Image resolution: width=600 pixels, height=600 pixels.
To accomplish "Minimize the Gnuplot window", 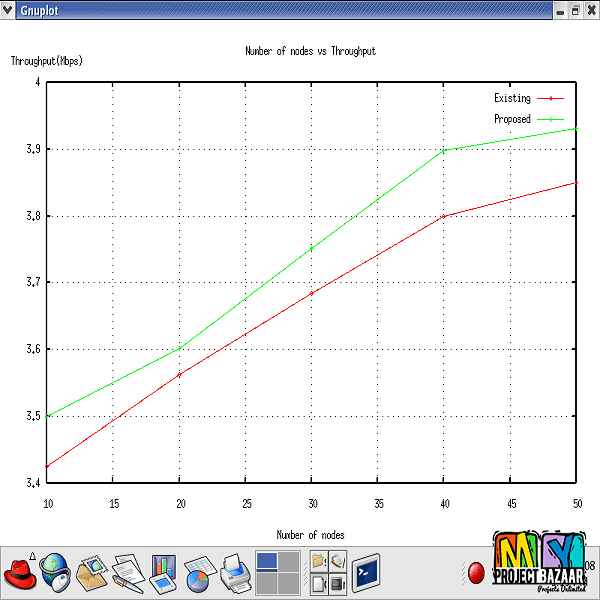I will pyautogui.click(x=559, y=9).
